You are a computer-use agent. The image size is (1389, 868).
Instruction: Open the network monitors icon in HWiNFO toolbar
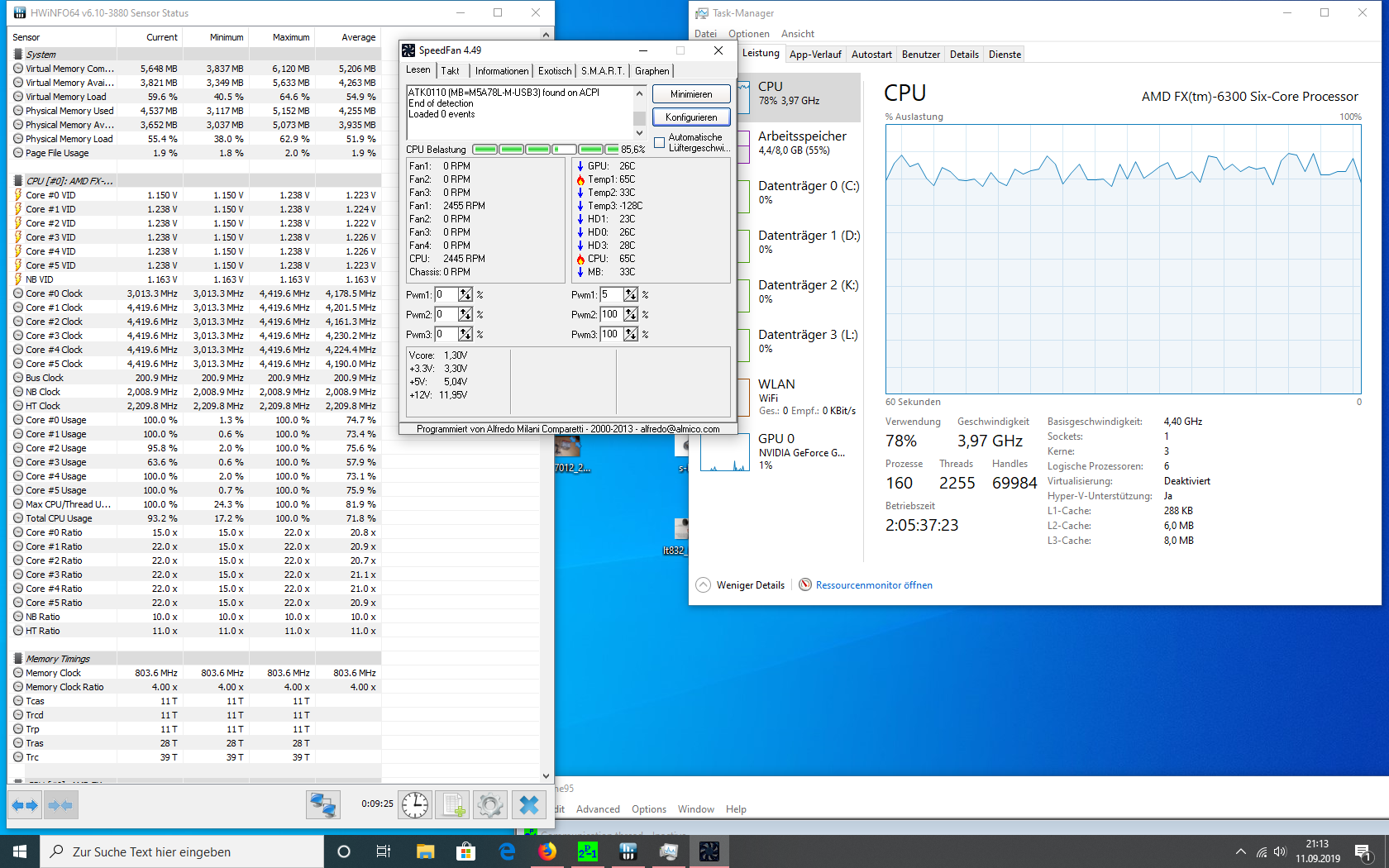pyautogui.click(x=322, y=805)
